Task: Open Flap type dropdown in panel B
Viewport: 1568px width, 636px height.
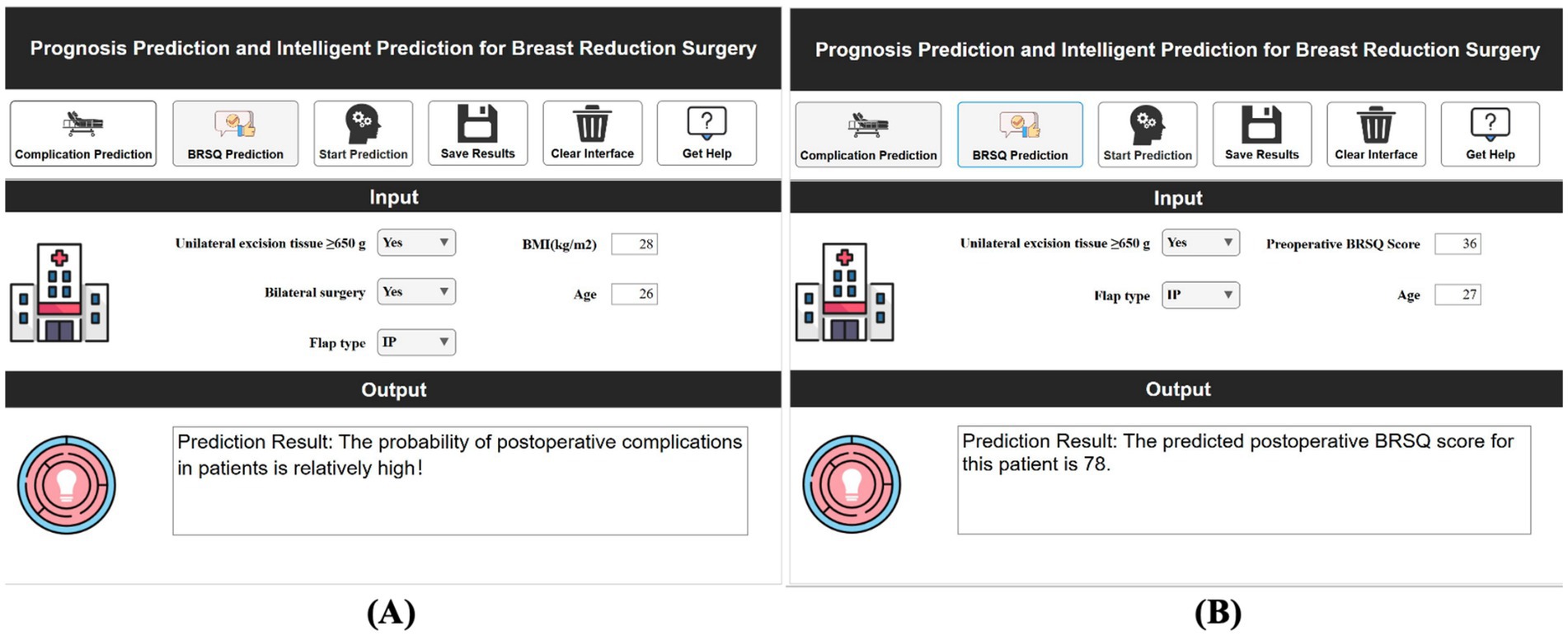Action: (1200, 295)
